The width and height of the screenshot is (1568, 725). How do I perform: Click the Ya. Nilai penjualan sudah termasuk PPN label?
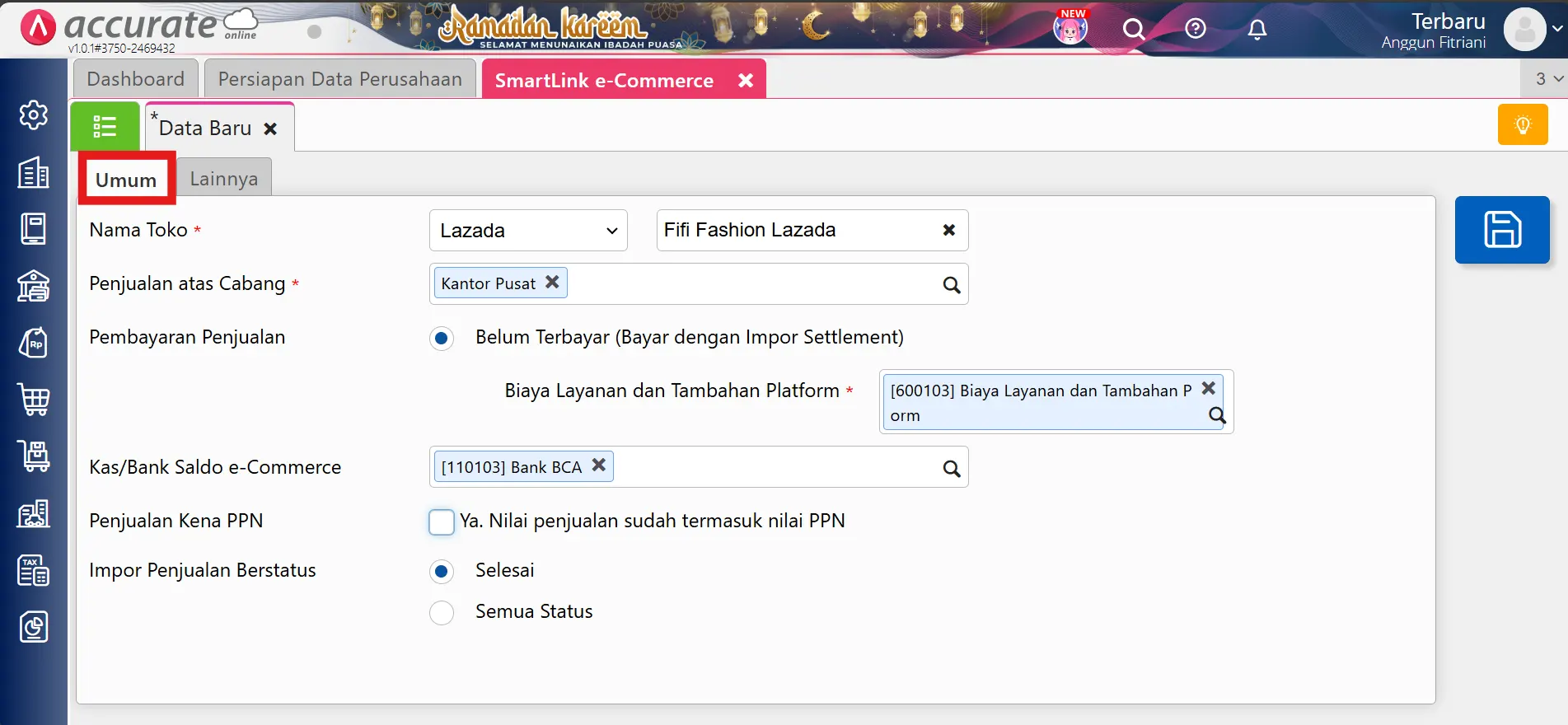653,521
